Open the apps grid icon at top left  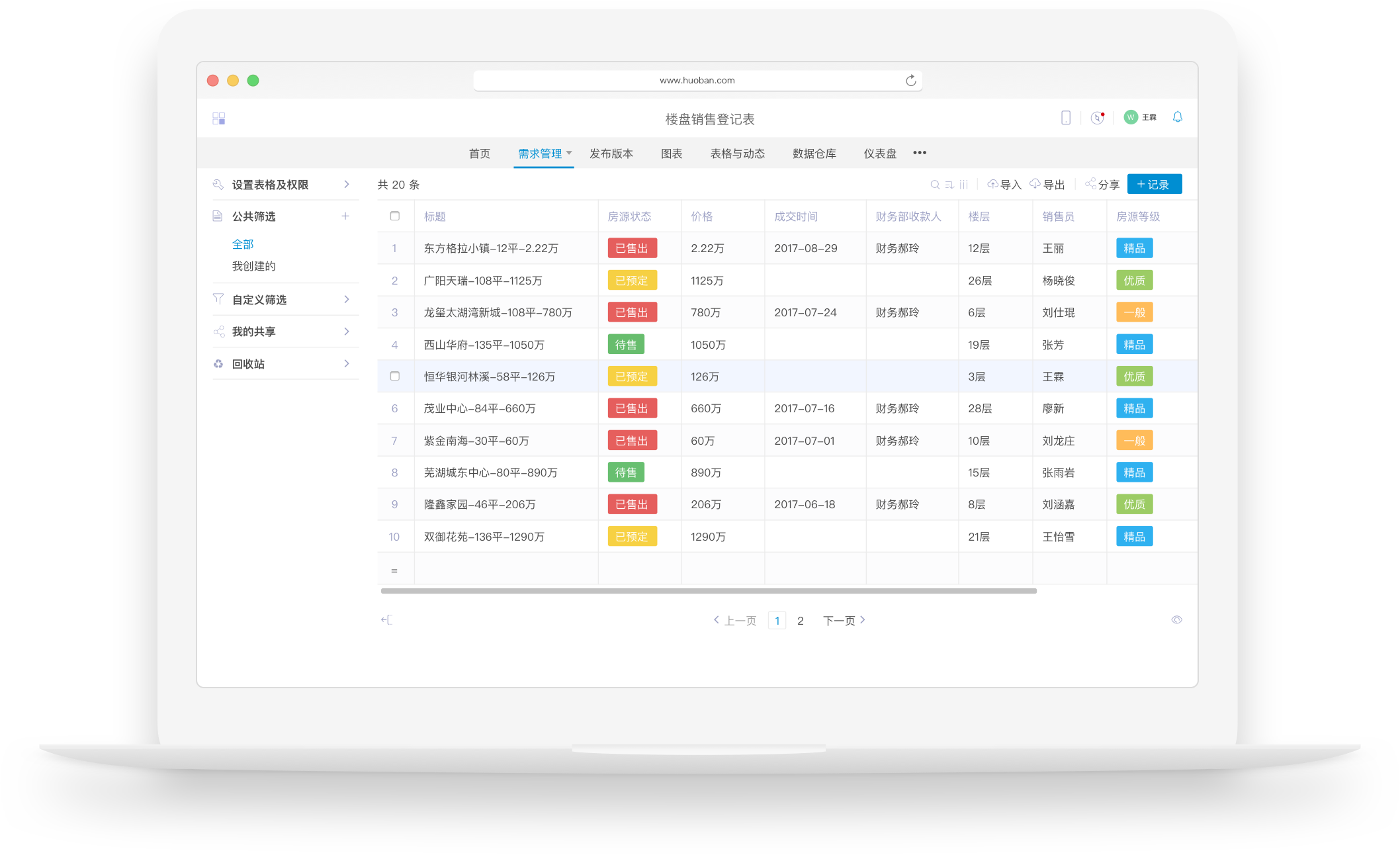pos(218,118)
